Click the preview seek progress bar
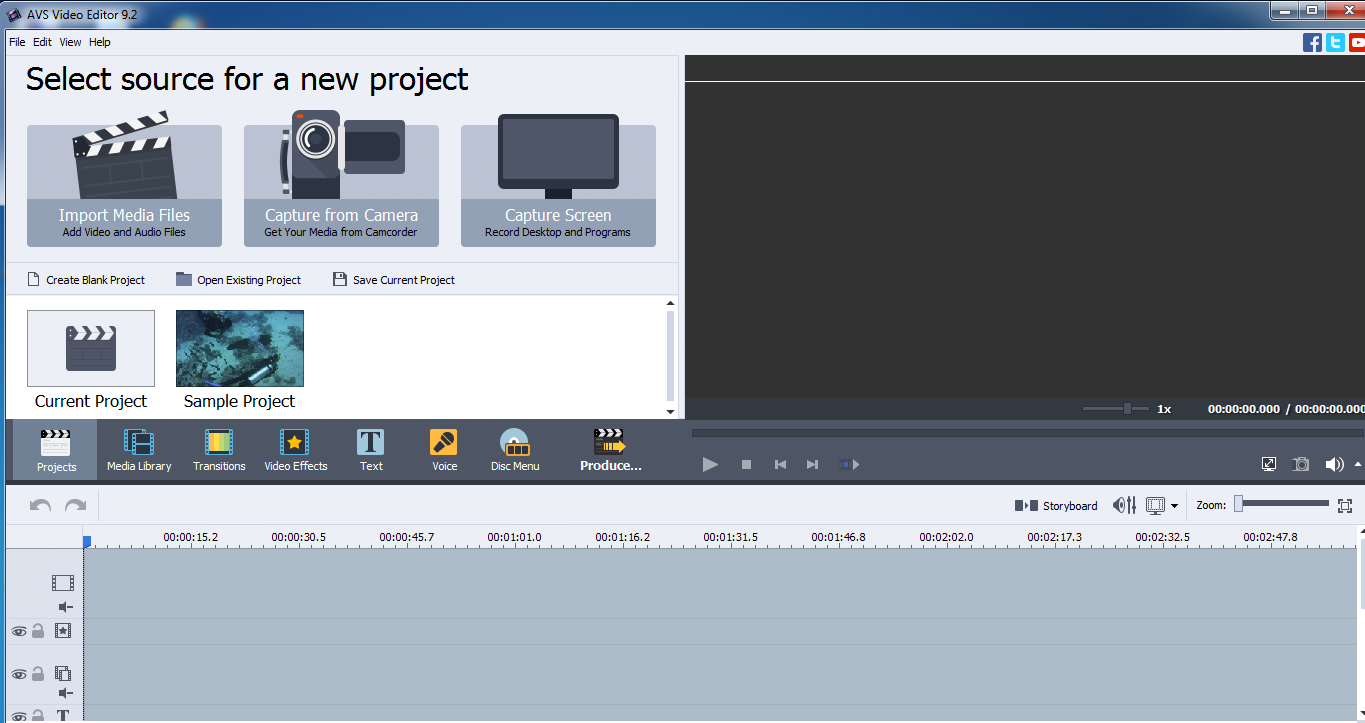This screenshot has width=1365, height=723. [1028, 433]
